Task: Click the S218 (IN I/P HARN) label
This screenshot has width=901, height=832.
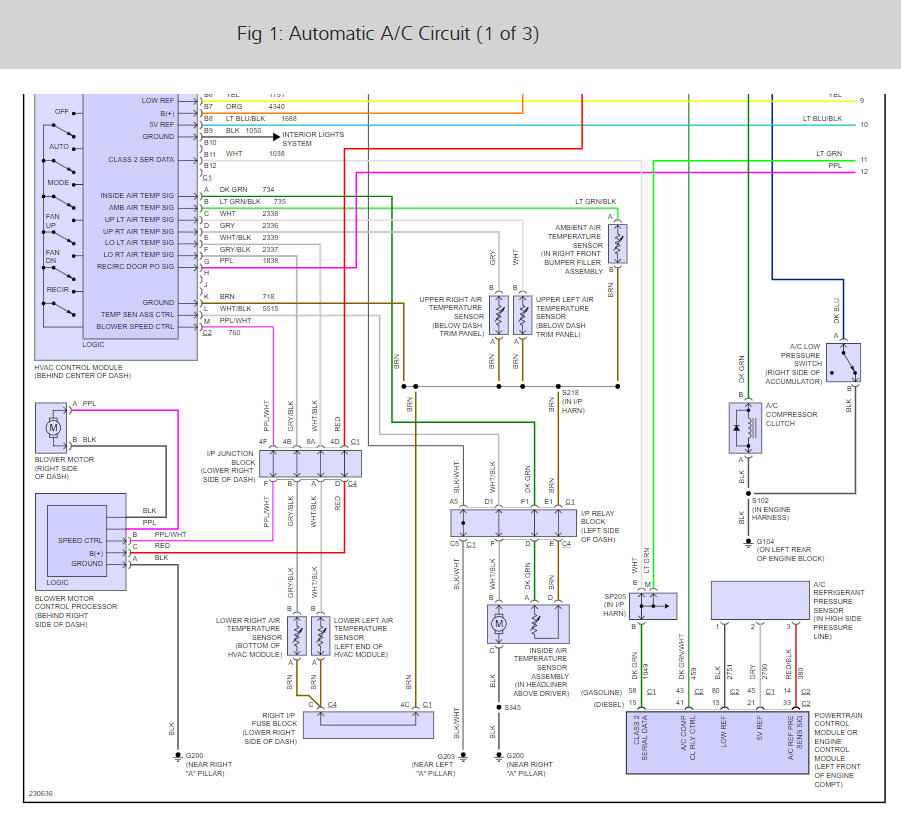Action: [573, 402]
